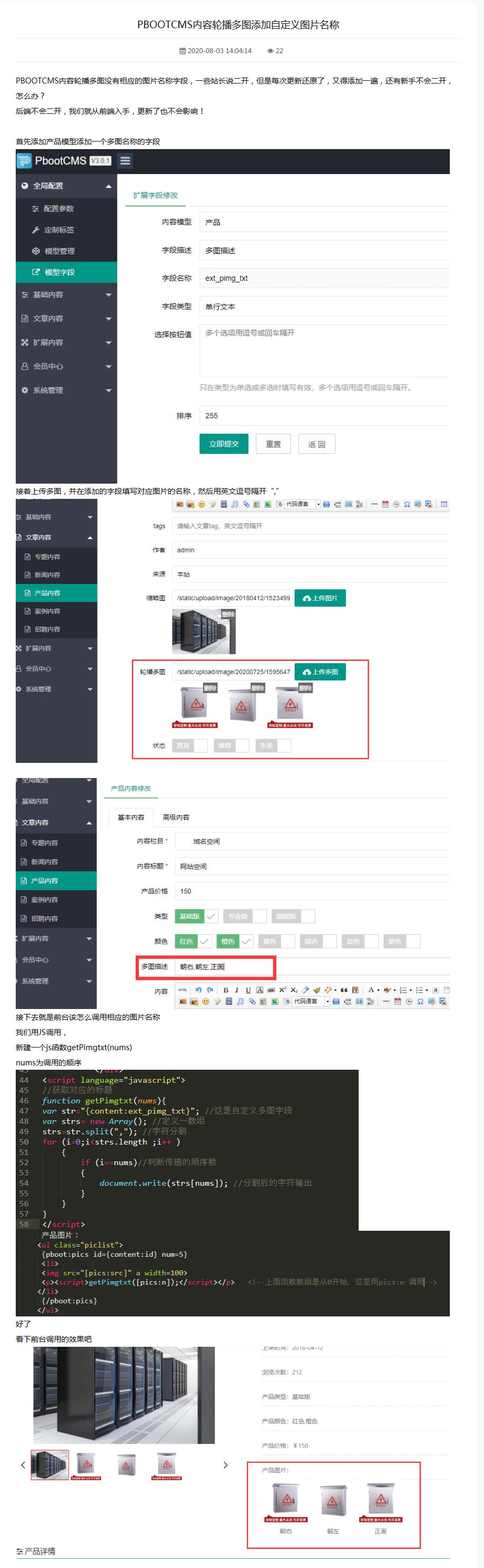Click the product picture captioned 正面
484x1568 pixels.
click(380, 1502)
